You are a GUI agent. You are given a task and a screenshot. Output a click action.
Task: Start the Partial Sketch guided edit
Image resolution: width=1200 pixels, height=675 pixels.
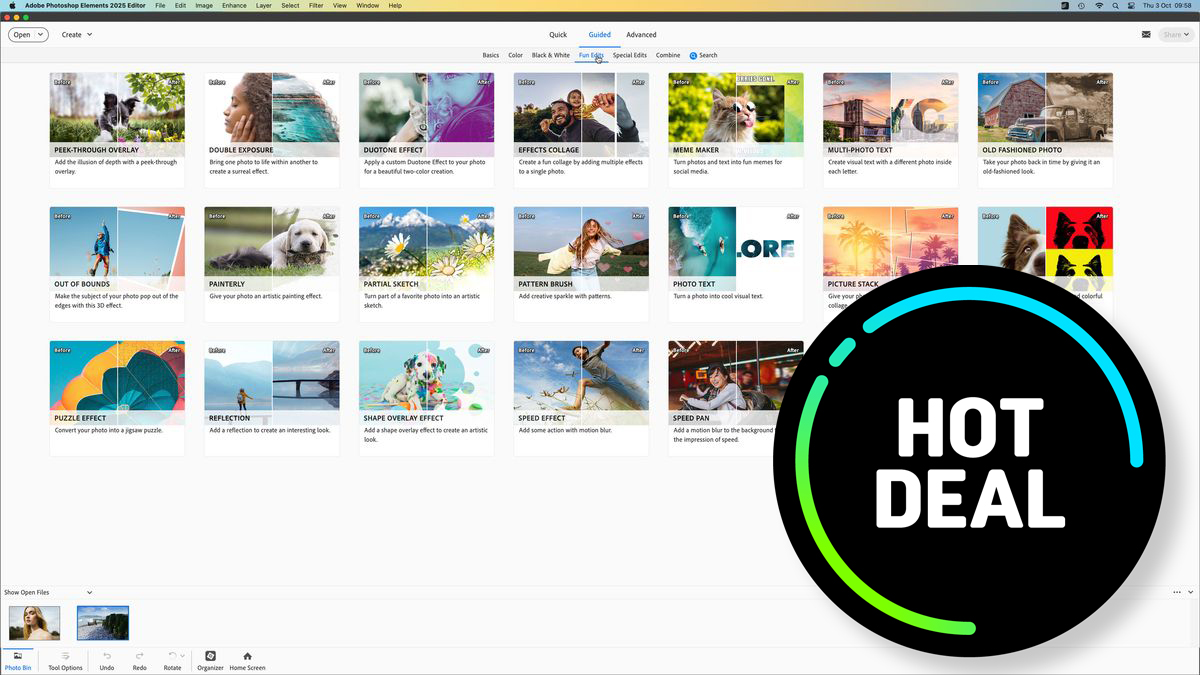426,264
